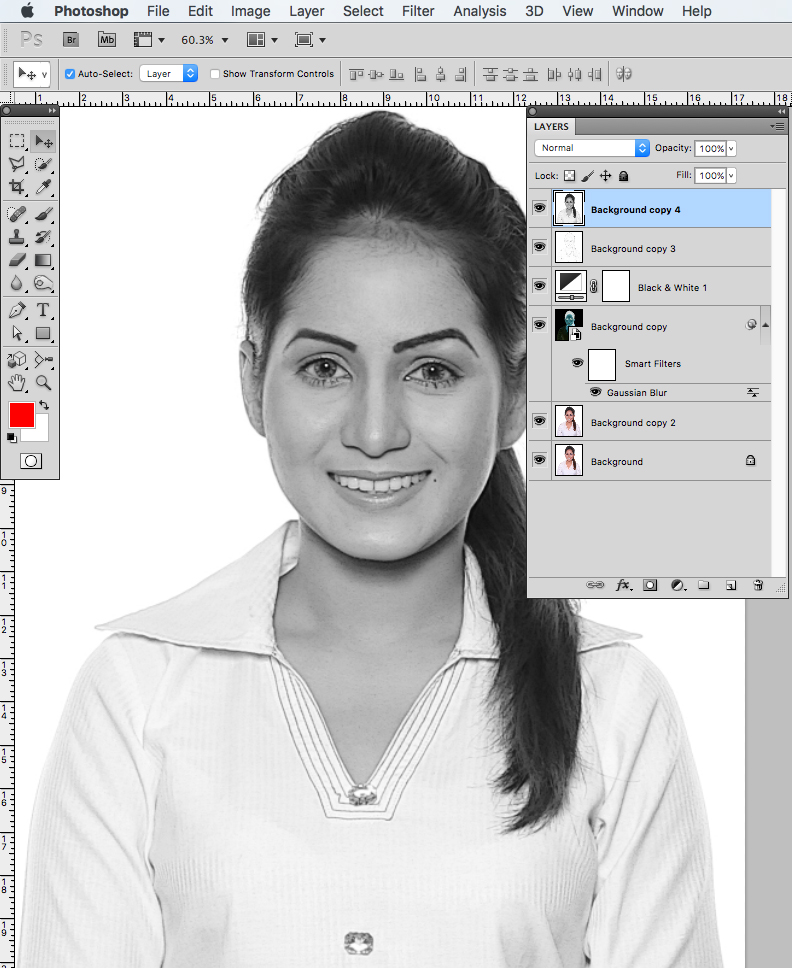Collapse Background copy smart filter list
Image resolution: width=792 pixels, height=968 pixels.
coord(765,325)
